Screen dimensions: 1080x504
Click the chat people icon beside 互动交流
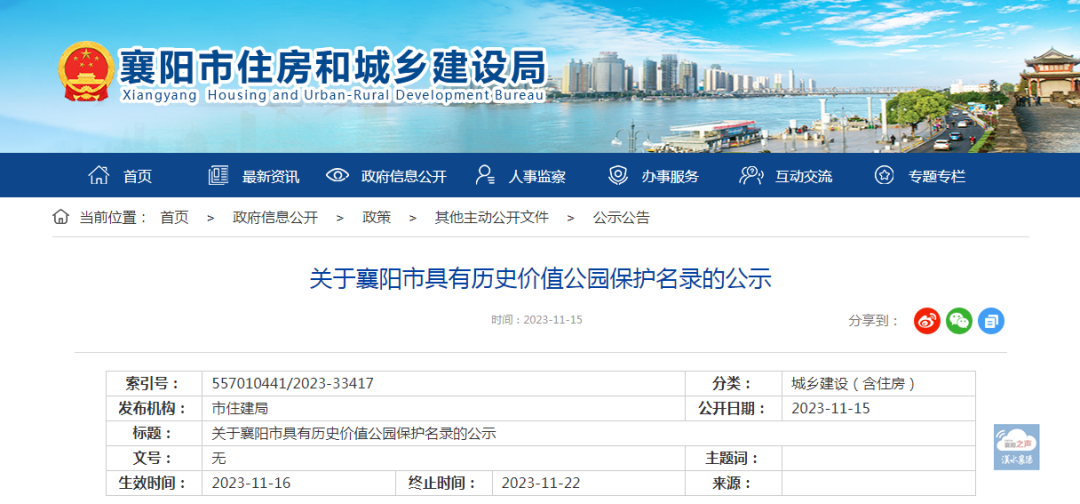751,176
